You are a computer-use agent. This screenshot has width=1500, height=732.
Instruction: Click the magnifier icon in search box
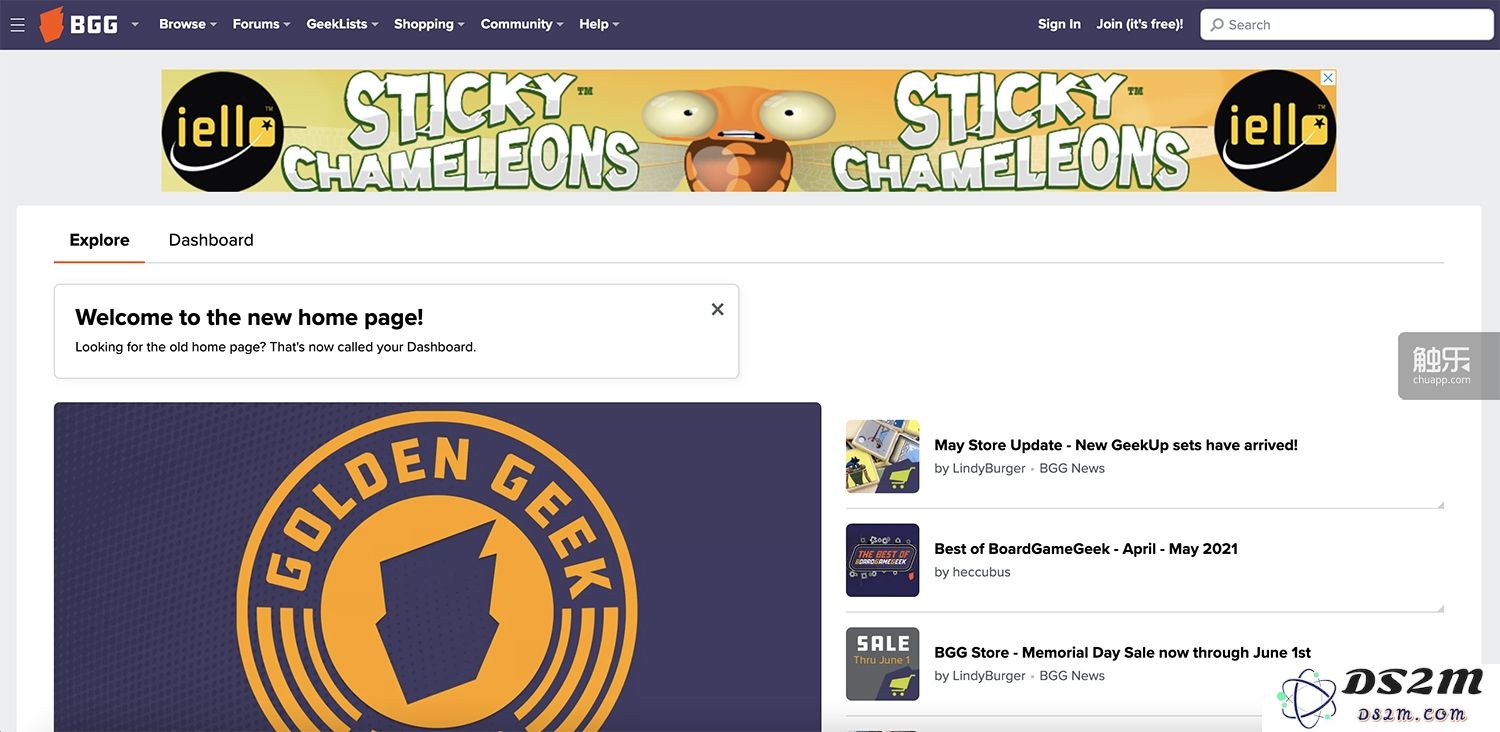1217,25
